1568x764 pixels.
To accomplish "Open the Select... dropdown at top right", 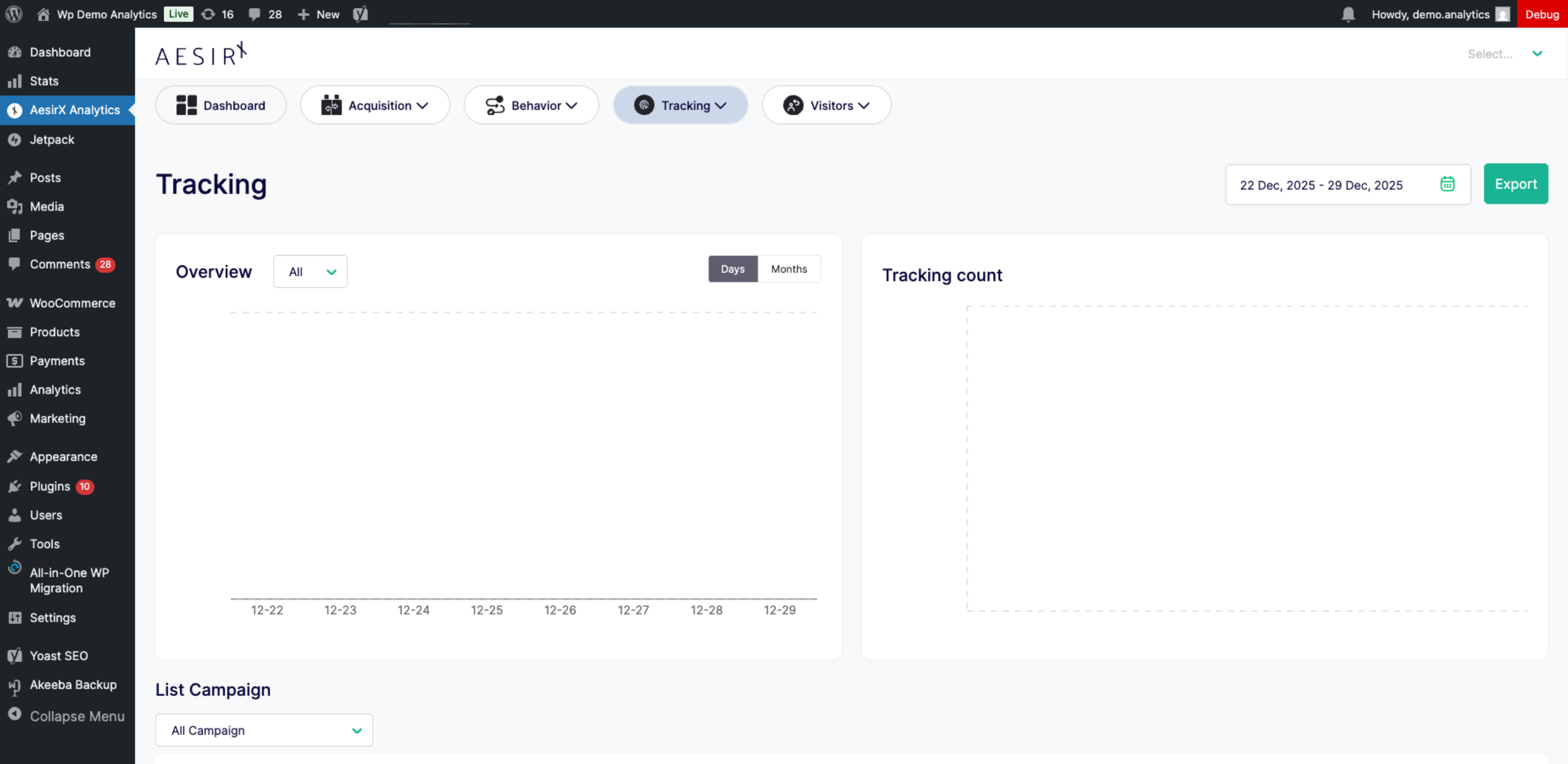I will 1503,54.
